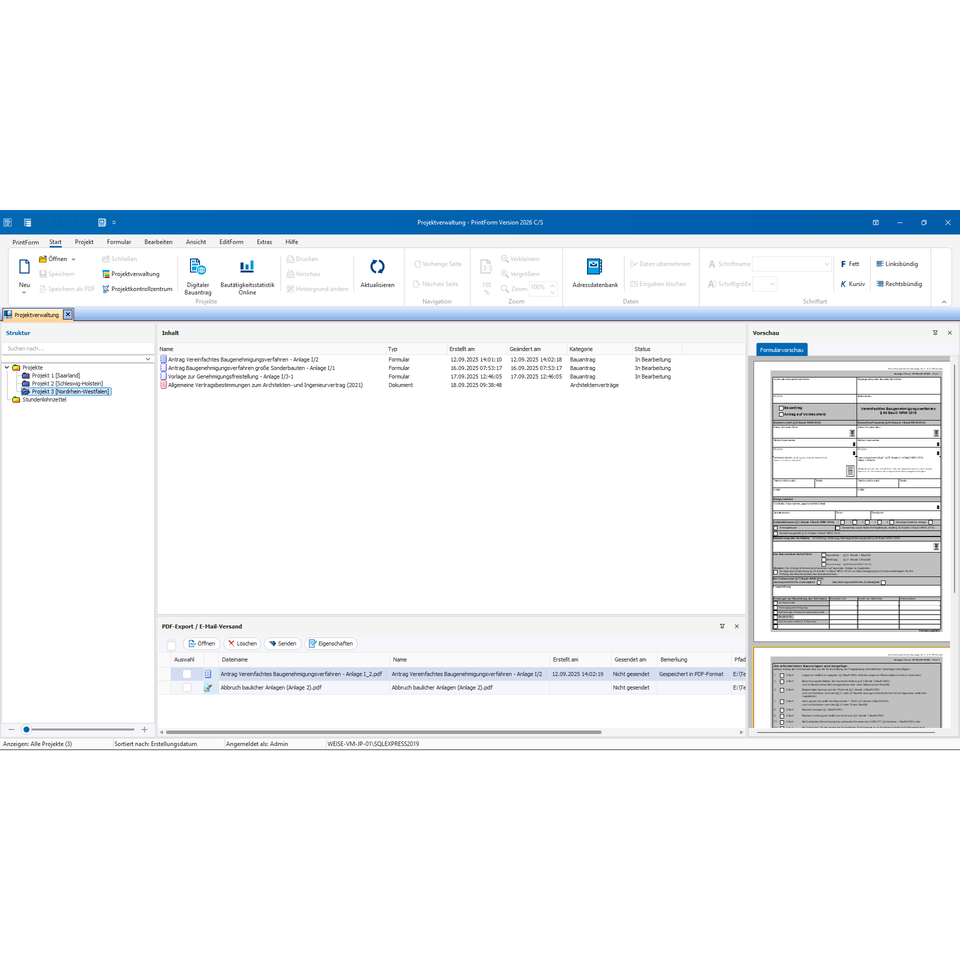Click the list view icon in title bar

pos(28,222)
